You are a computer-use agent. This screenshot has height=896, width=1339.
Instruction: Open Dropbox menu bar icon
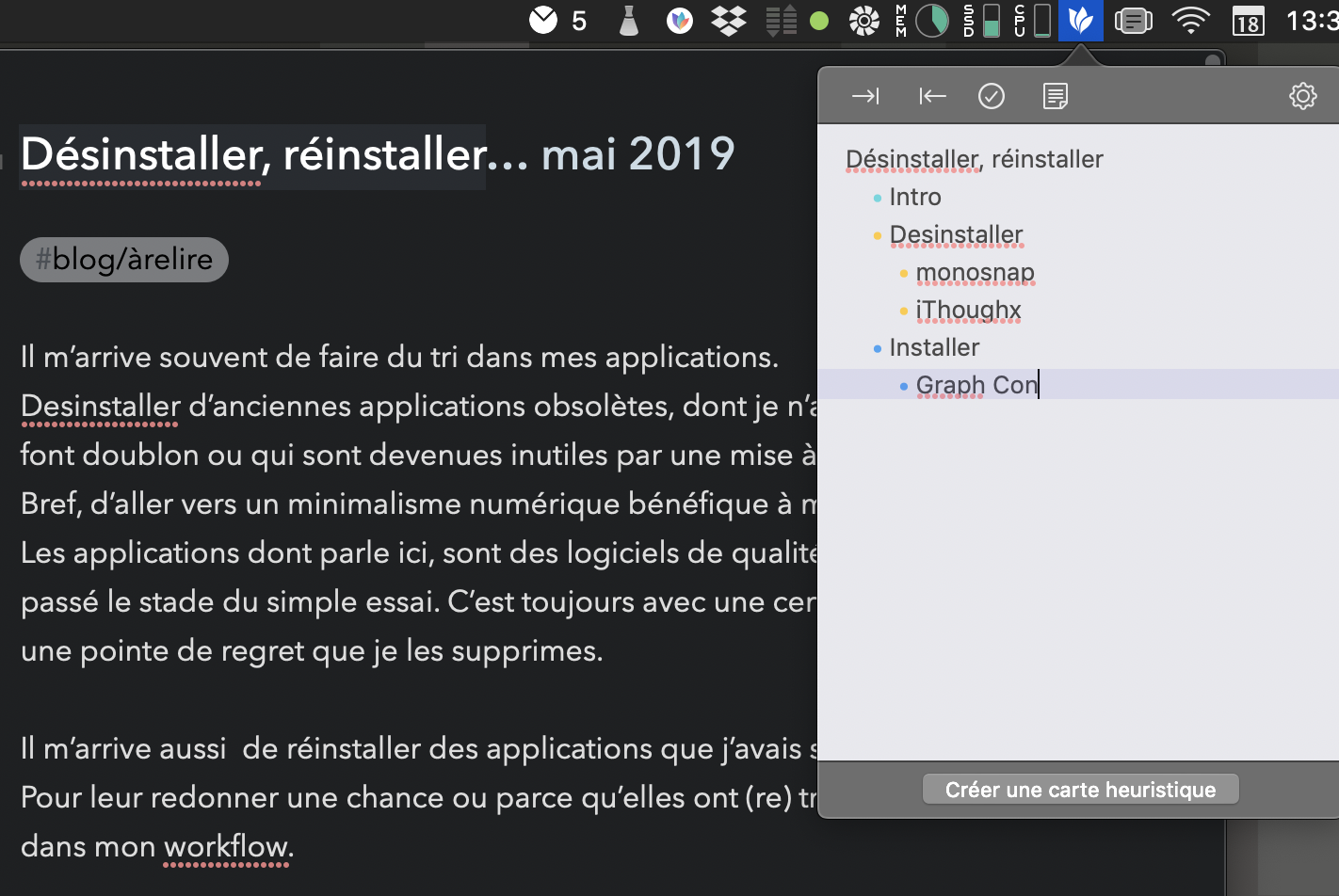(x=729, y=20)
